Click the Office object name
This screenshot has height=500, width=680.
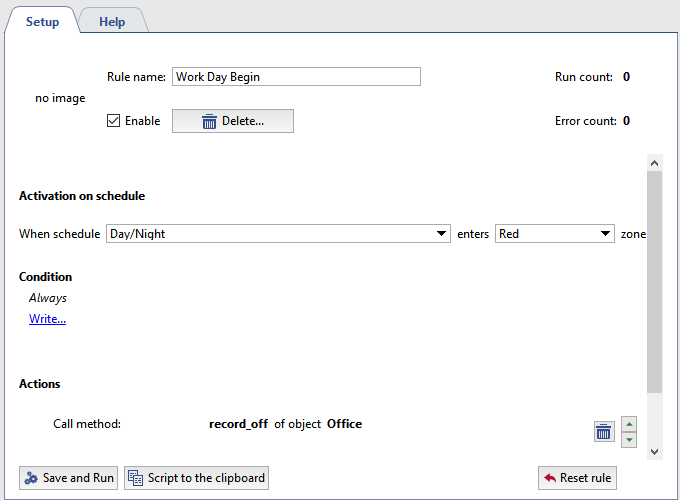pyautogui.click(x=344, y=424)
